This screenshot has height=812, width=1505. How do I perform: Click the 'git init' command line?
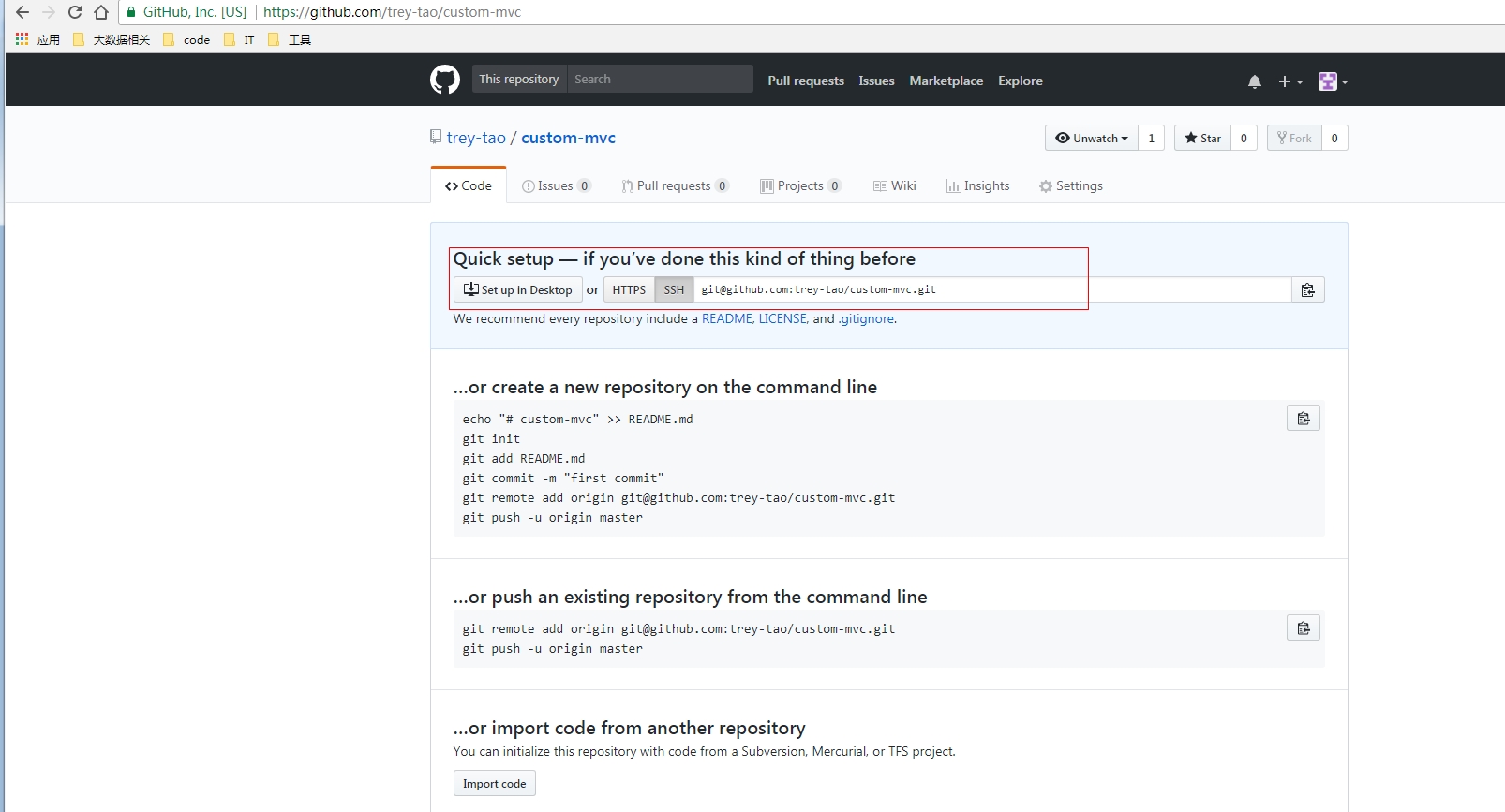(491, 438)
